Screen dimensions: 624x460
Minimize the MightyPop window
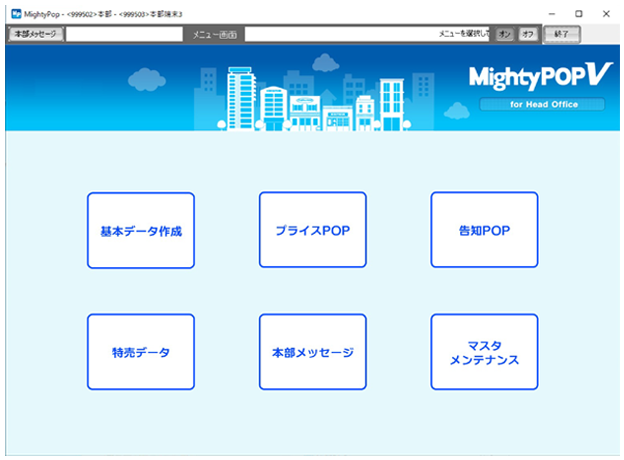(x=549, y=13)
